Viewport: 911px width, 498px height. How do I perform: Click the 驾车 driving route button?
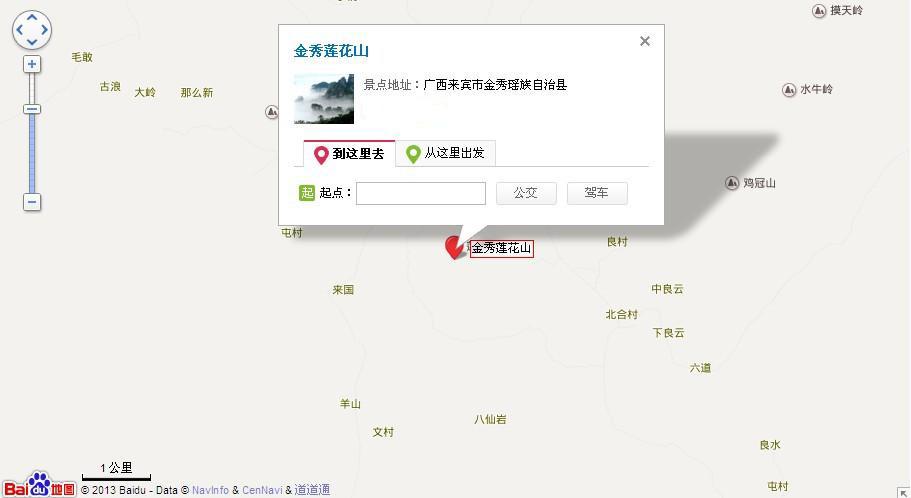click(x=597, y=193)
